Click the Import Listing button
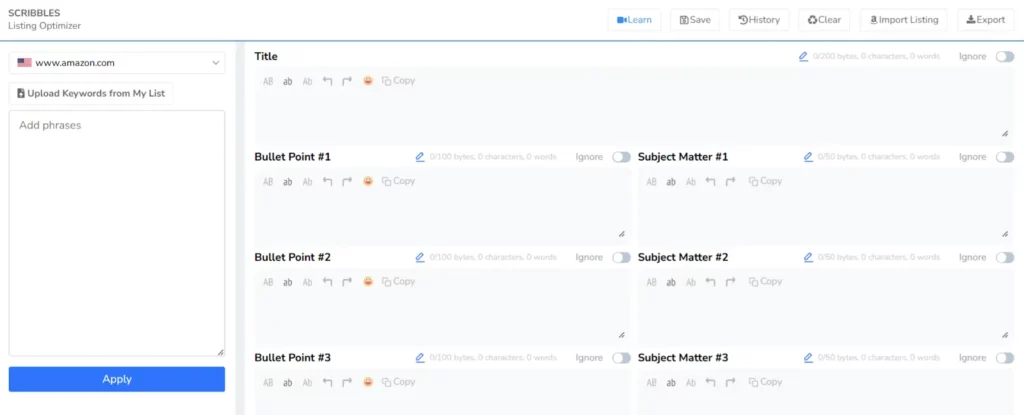This screenshot has width=1024, height=415. [903, 20]
